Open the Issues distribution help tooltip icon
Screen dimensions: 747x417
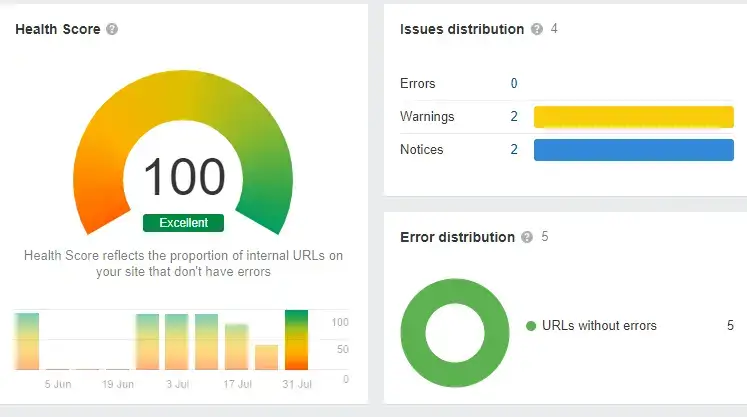coord(537,30)
